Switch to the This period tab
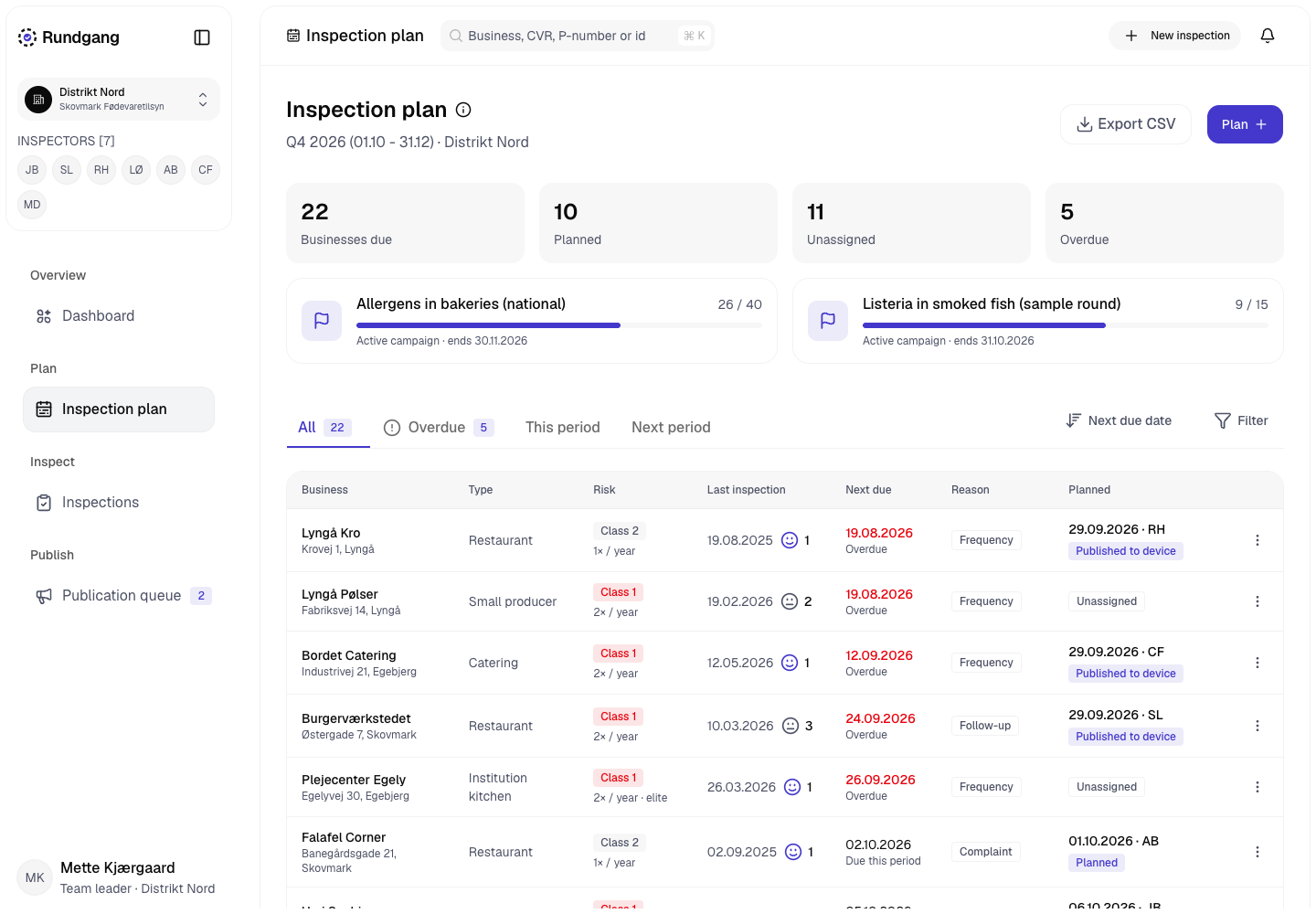Image resolution: width=1316 pixels, height=914 pixels. tap(563, 427)
